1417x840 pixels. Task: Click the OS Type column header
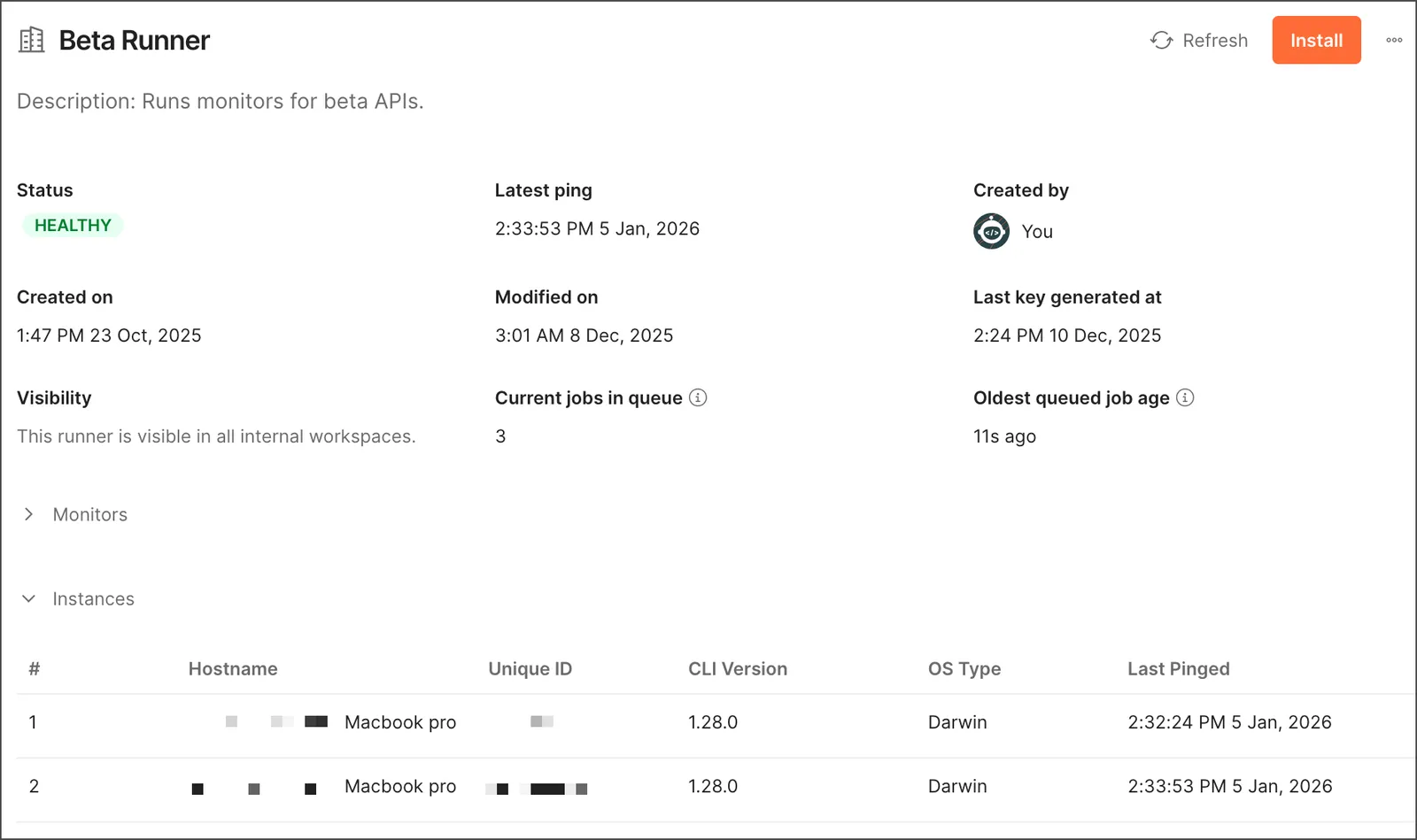click(x=964, y=669)
